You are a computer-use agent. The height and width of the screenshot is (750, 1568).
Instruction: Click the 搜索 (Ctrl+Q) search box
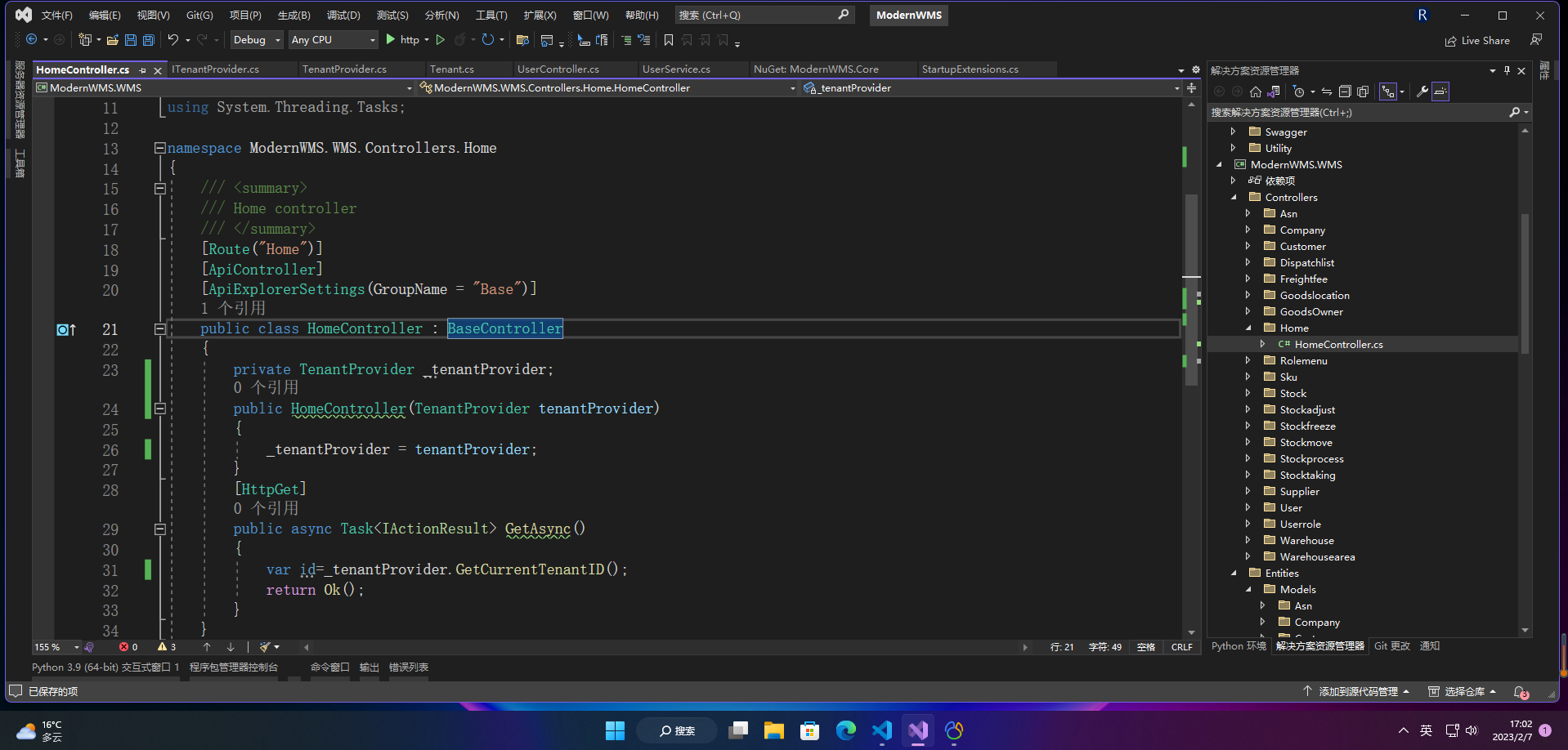point(765,15)
